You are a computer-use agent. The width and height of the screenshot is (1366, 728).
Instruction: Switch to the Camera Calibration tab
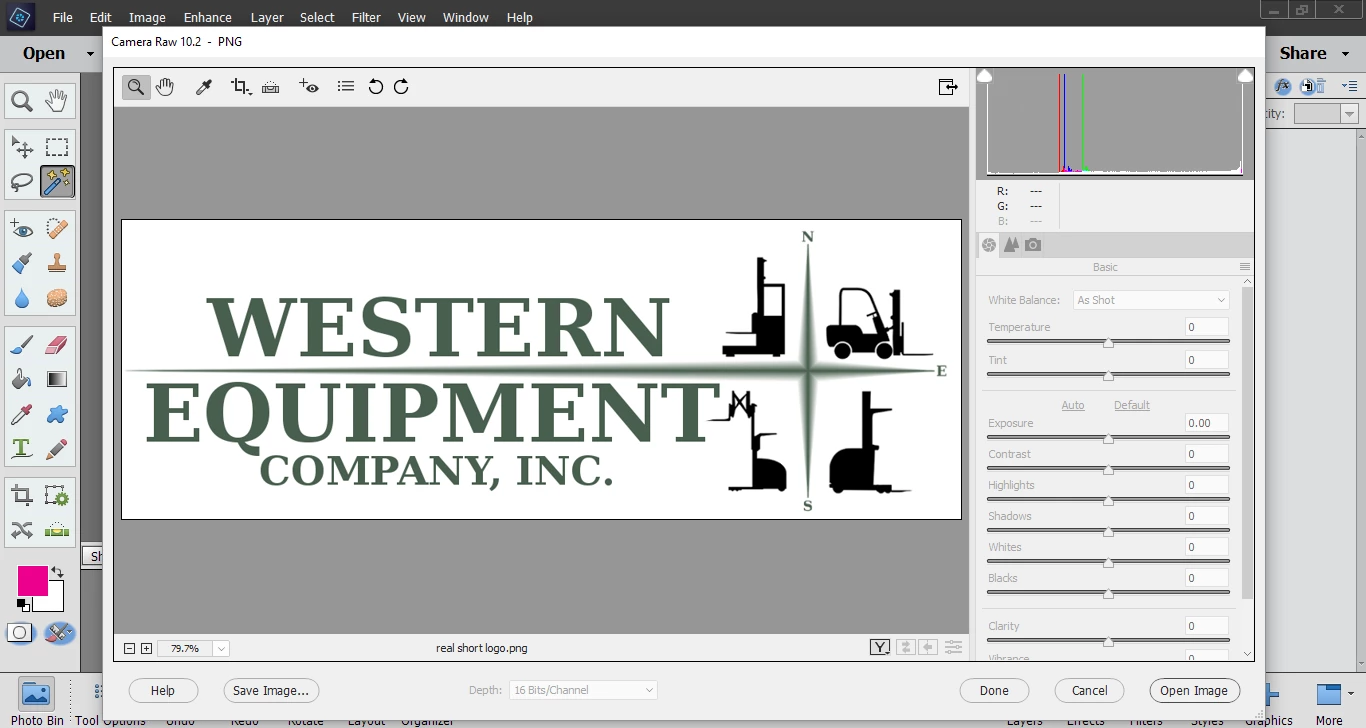click(1033, 245)
